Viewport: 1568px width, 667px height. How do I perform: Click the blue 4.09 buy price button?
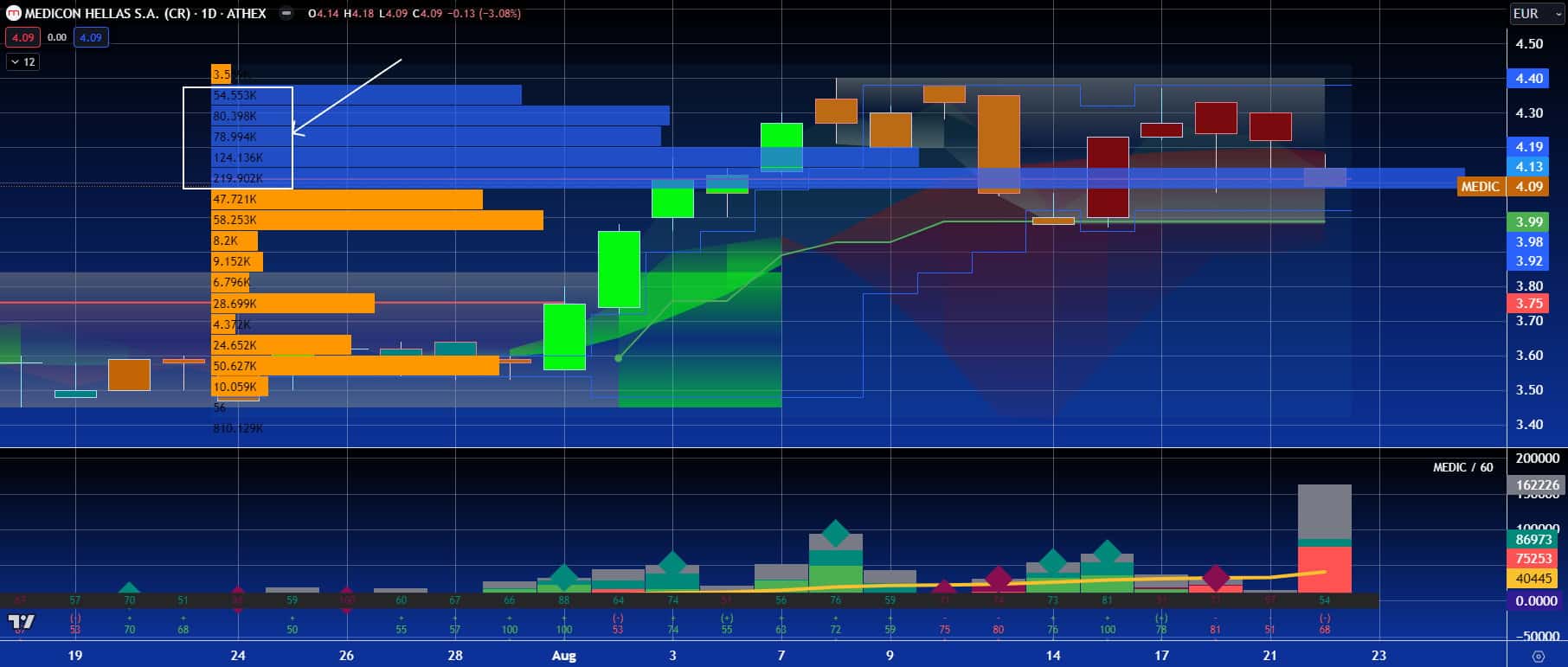tap(90, 37)
